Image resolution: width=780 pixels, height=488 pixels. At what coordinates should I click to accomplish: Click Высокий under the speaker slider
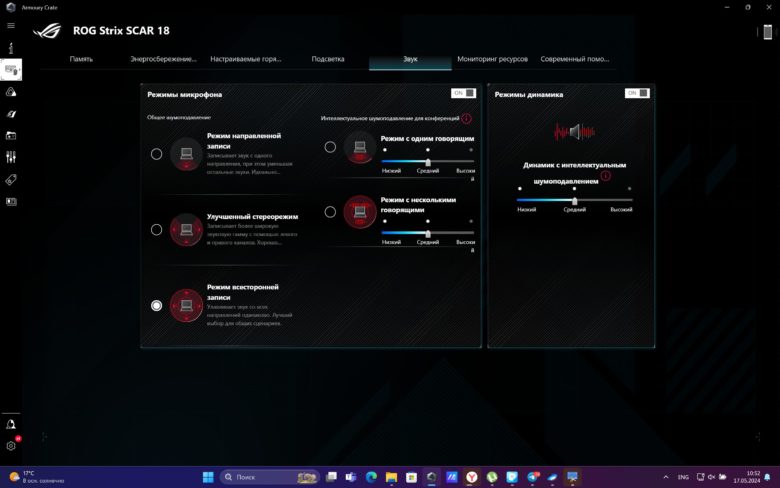tap(621, 209)
